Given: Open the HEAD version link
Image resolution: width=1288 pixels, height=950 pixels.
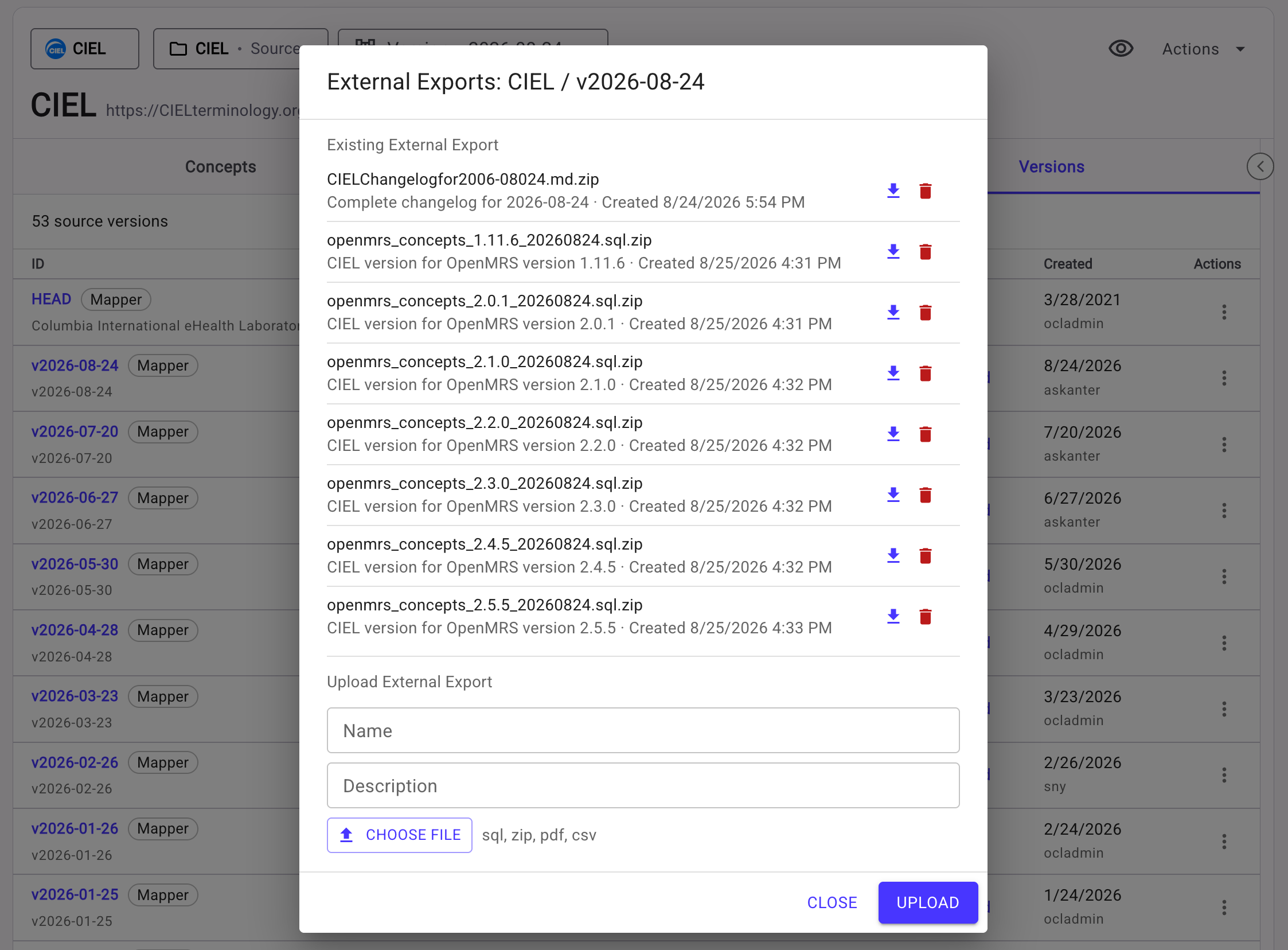Looking at the screenshot, I should [51, 299].
